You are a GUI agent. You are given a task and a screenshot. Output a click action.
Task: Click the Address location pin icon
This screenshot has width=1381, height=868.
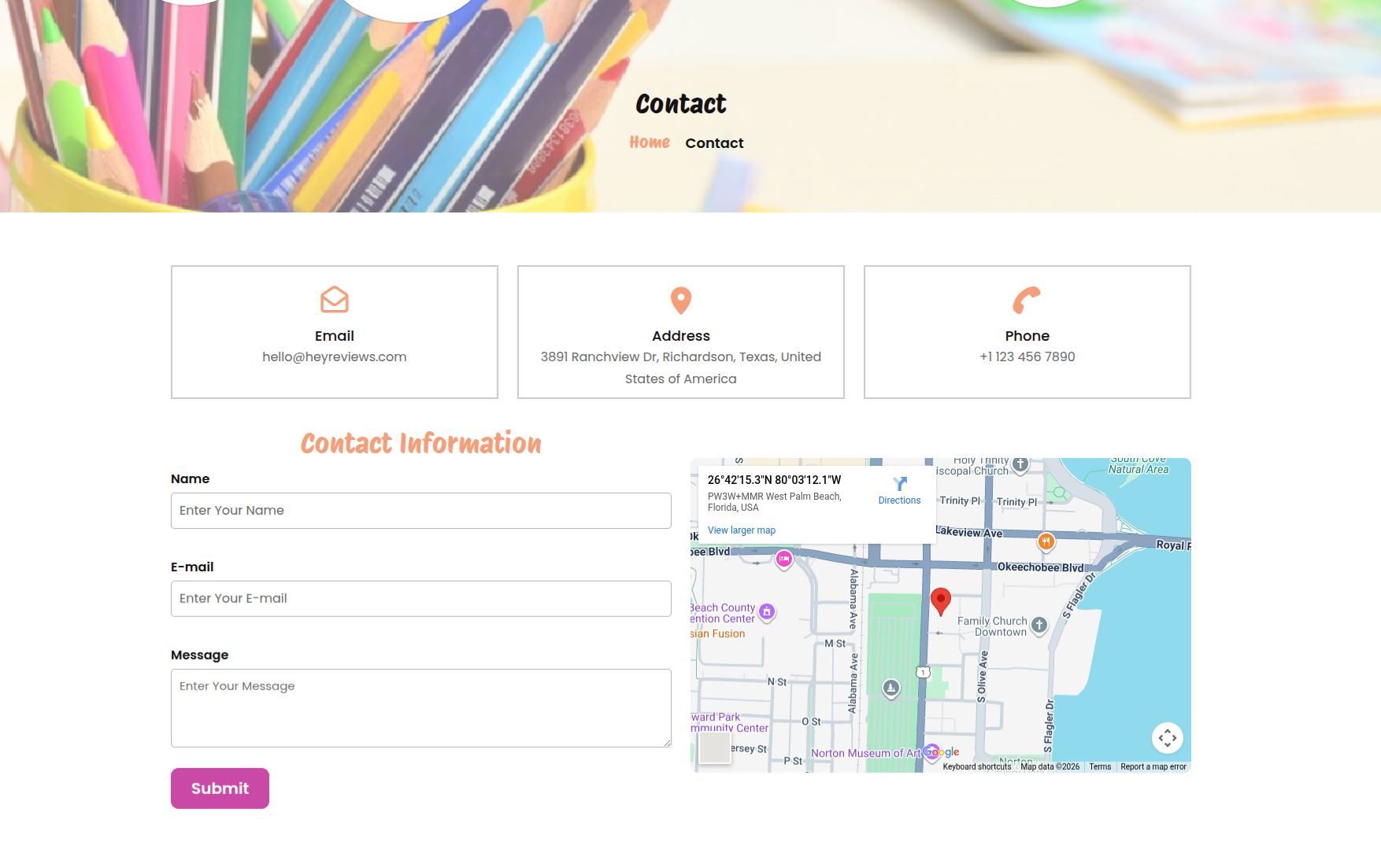point(680,300)
